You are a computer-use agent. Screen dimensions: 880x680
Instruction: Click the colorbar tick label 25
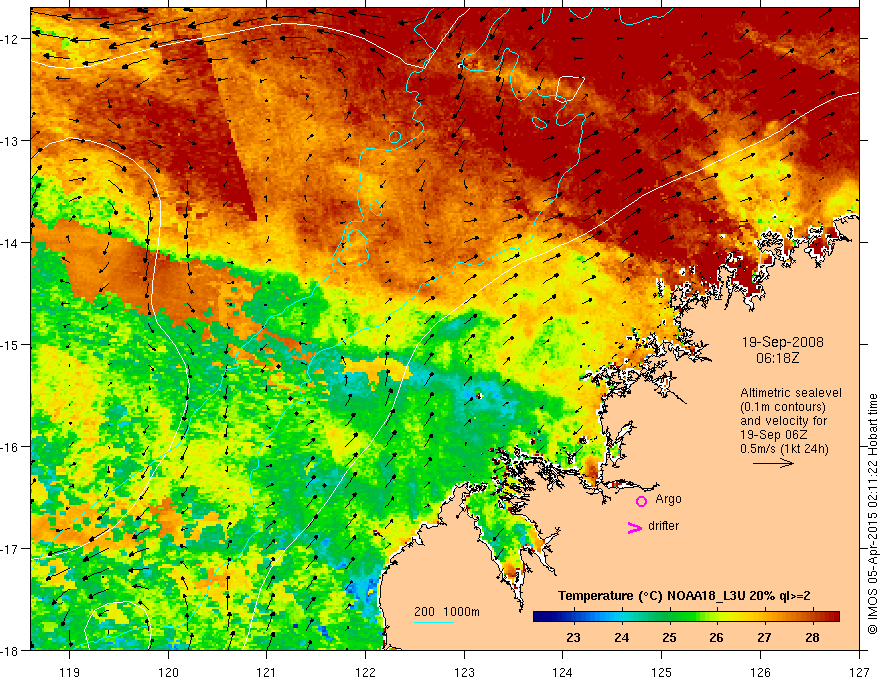[669, 637]
